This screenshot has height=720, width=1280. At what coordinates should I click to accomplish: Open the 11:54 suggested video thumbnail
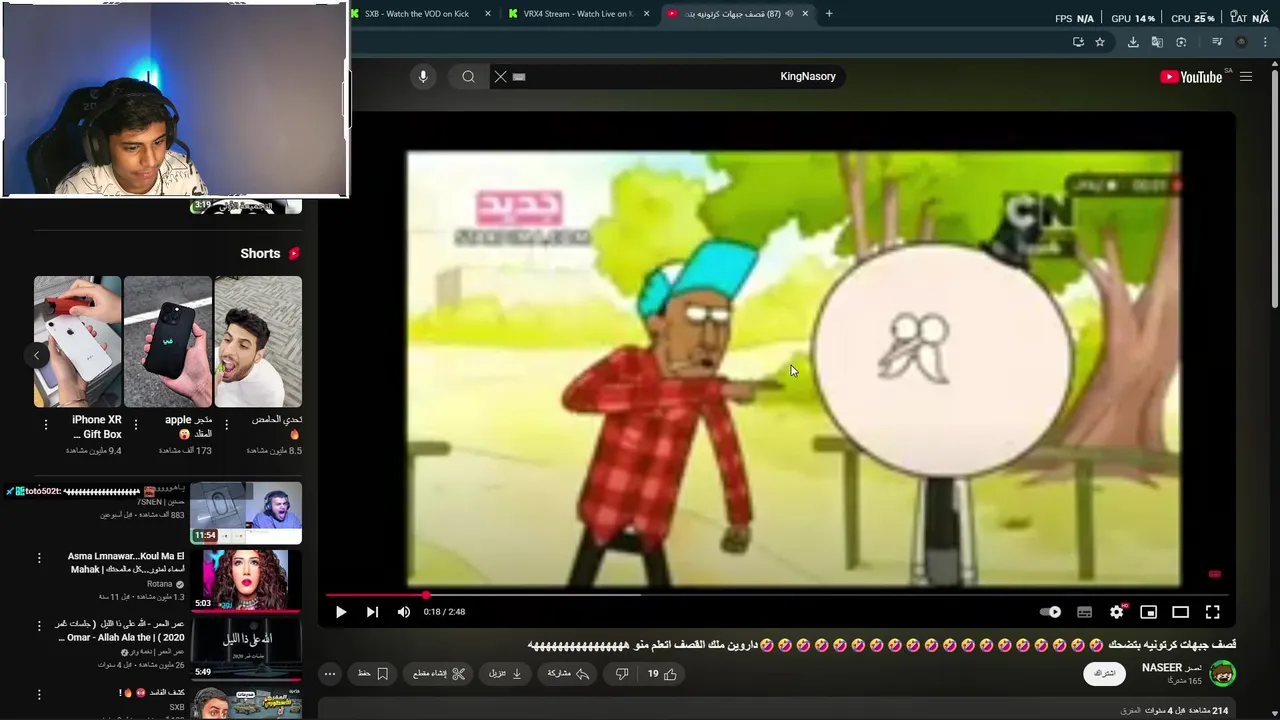[246, 513]
